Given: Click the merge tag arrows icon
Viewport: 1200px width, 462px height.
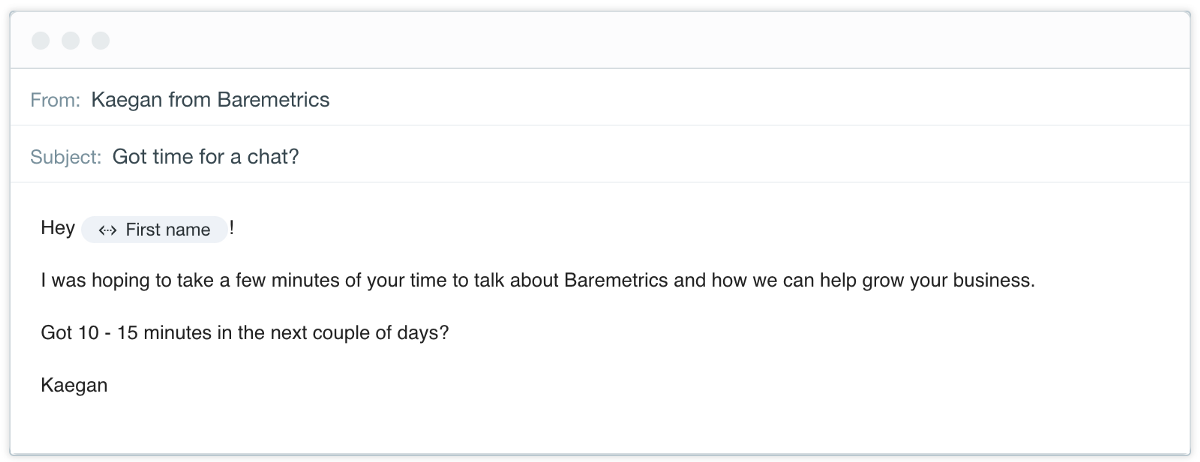Looking at the screenshot, I should click(x=108, y=230).
